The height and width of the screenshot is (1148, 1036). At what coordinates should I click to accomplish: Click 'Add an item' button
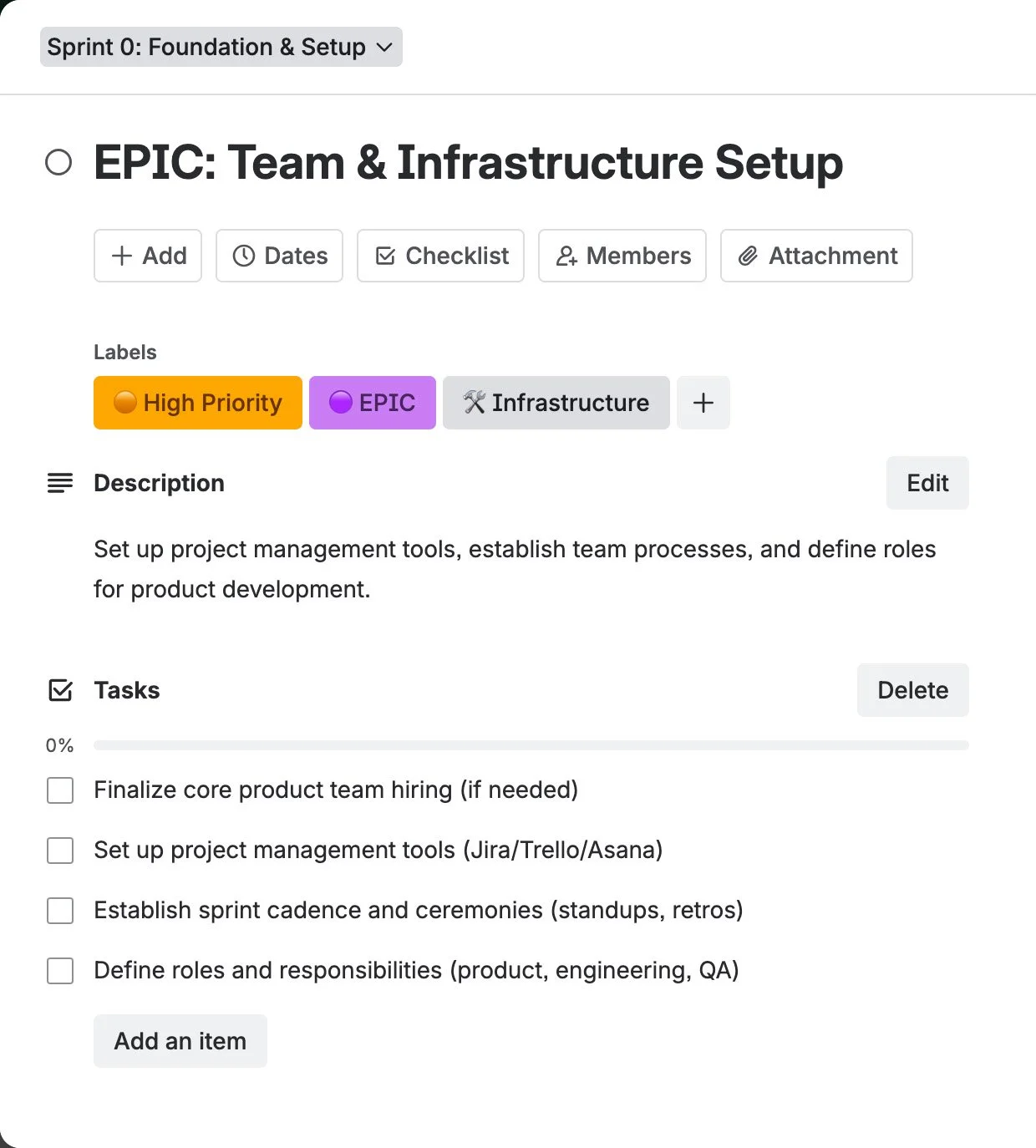click(x=180, y=1041)
